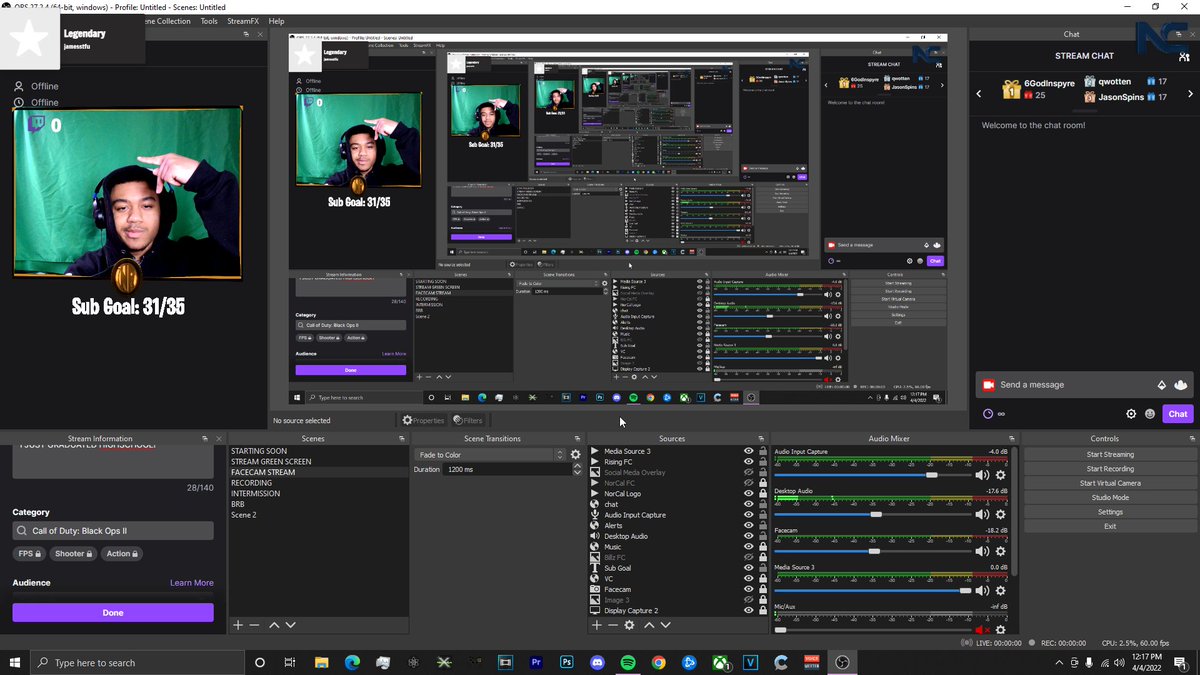Open Media Source 3 mixer settings gear
This screenshot has height=675, width=1200.
coord(1000,590)
